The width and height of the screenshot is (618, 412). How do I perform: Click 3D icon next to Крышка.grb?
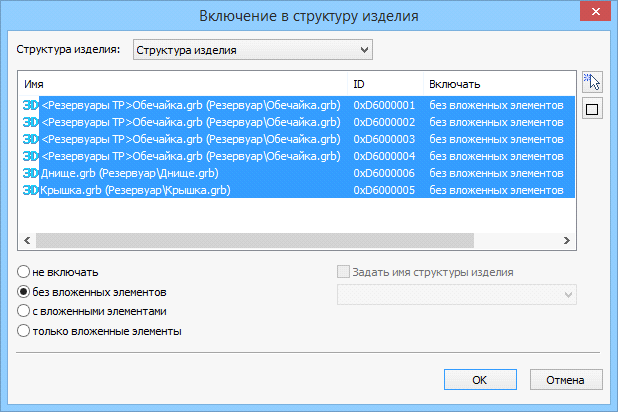[30, 190]
